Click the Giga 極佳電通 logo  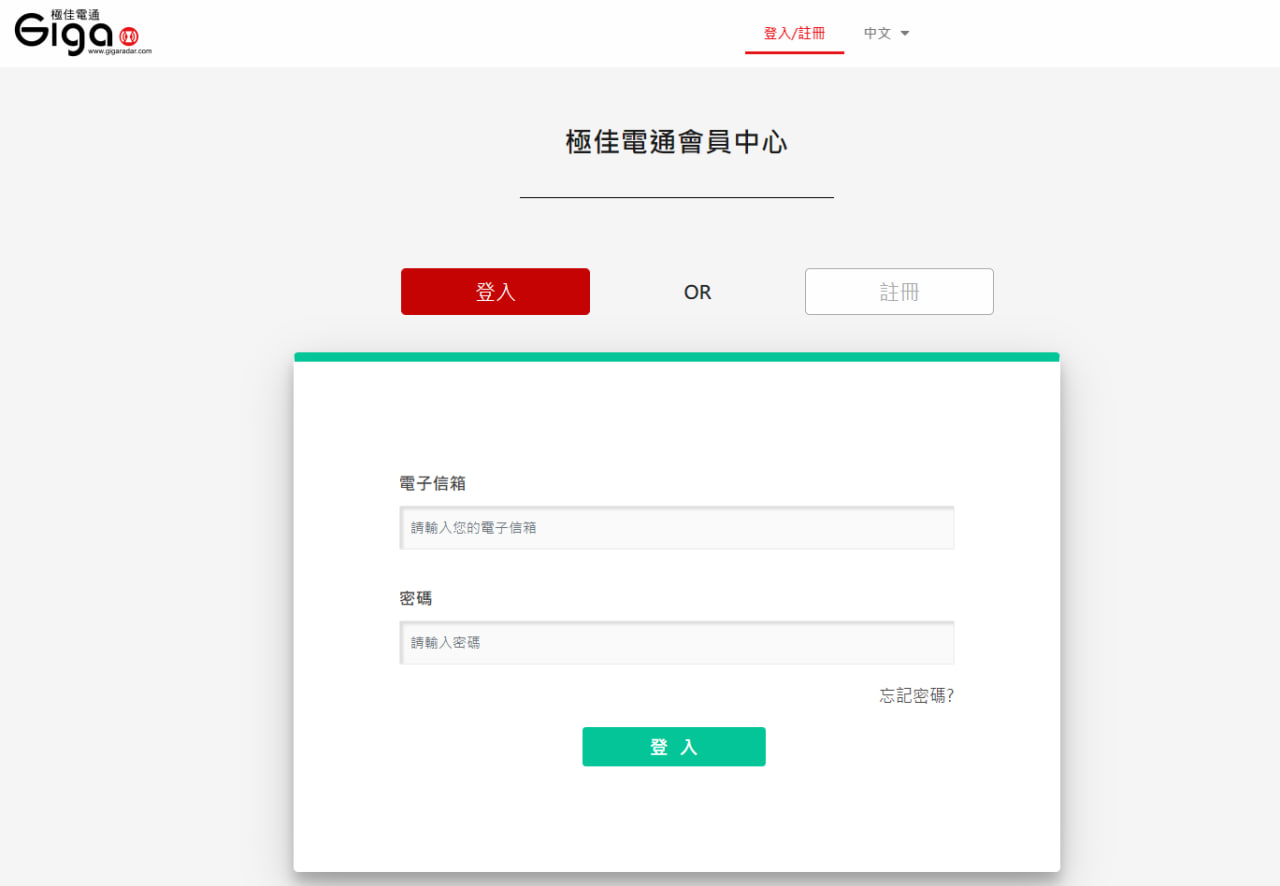click(x=83, y=33)
